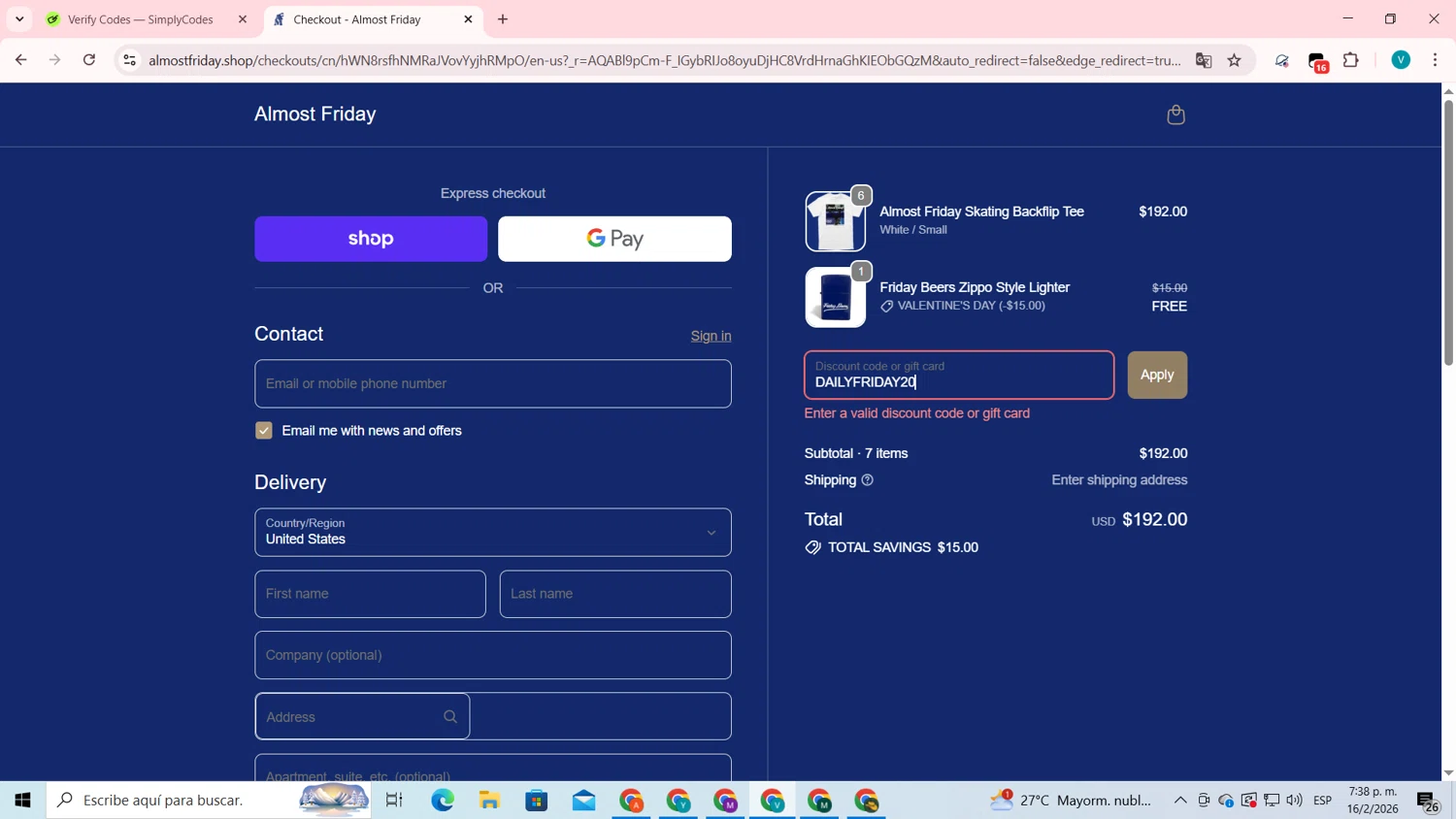Image resolution: width=1456 pixels, height=819 pixels.
Task: Open the tab search dropdown arrow
Action: [x=19, y=19]
